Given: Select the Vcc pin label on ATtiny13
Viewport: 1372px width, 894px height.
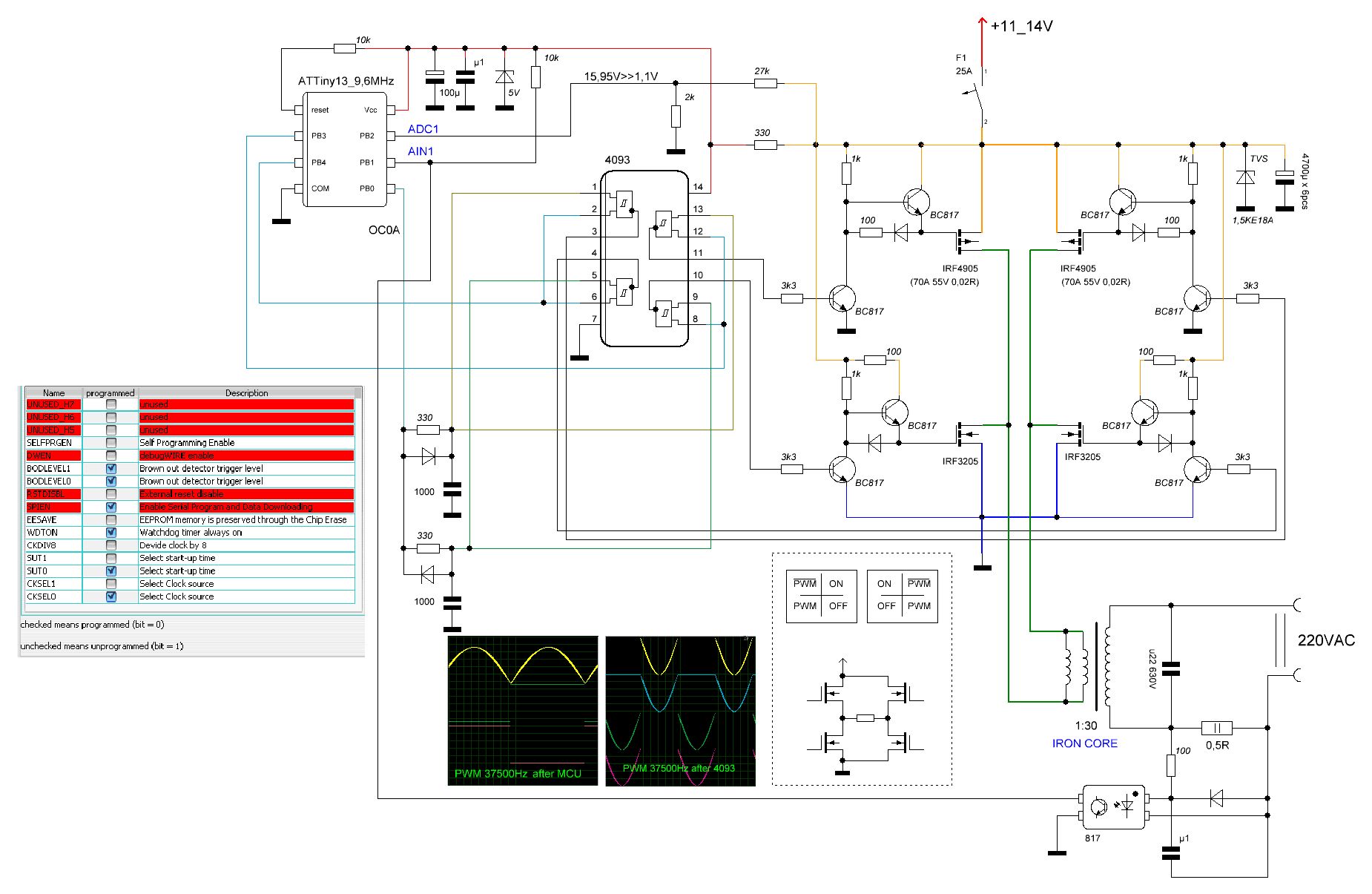Looking at the screenshot, I should 371,110.
